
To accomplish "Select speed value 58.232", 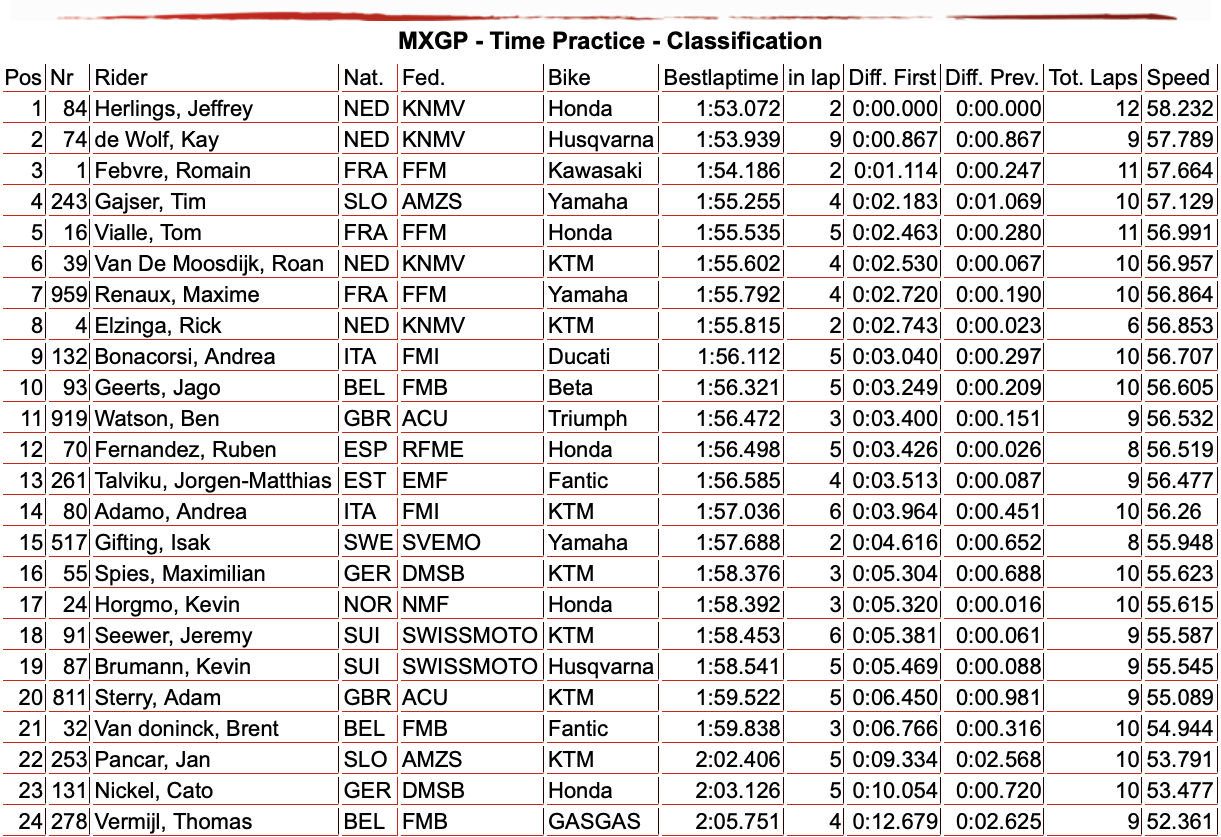I will pyautogui.click(x=1181, y=109).
